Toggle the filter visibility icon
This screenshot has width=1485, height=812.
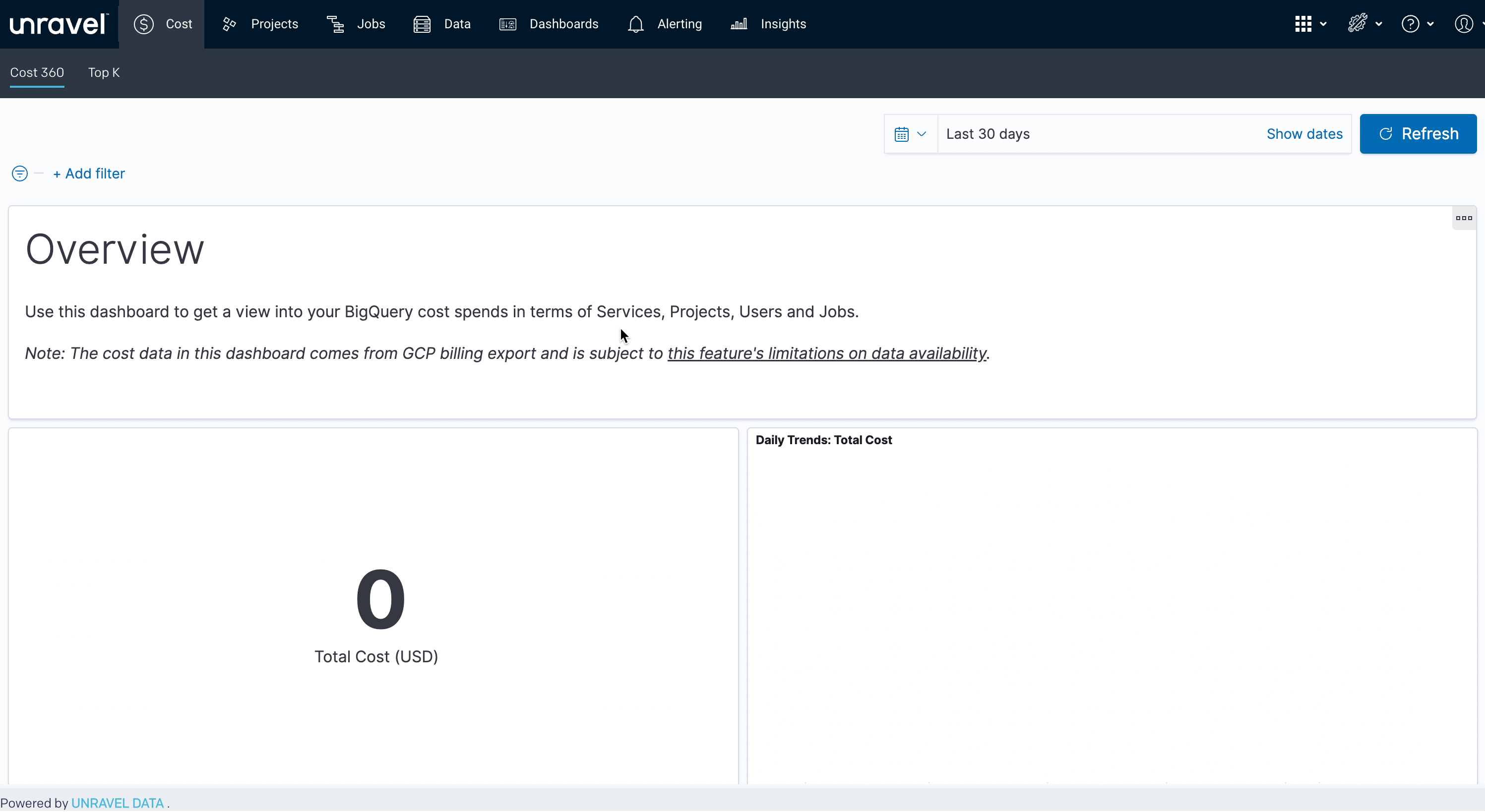click(19, 173)
